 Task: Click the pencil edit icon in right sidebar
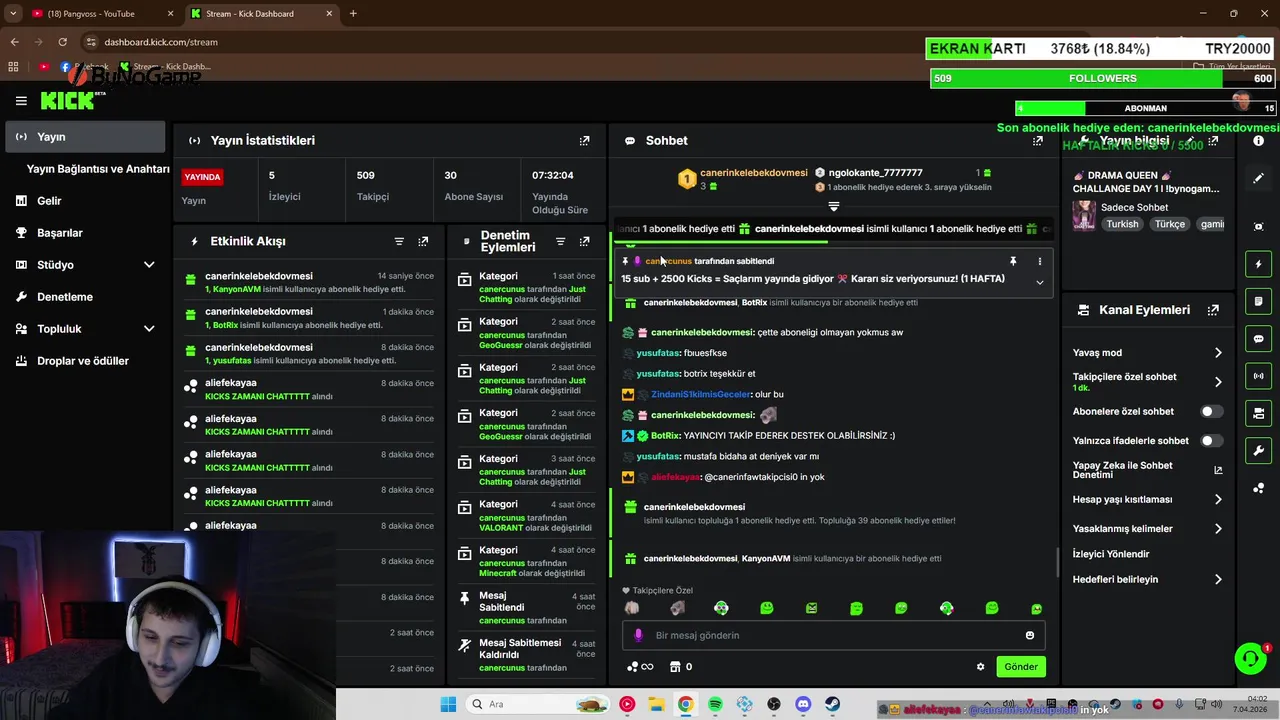(x=1258, y=178)
